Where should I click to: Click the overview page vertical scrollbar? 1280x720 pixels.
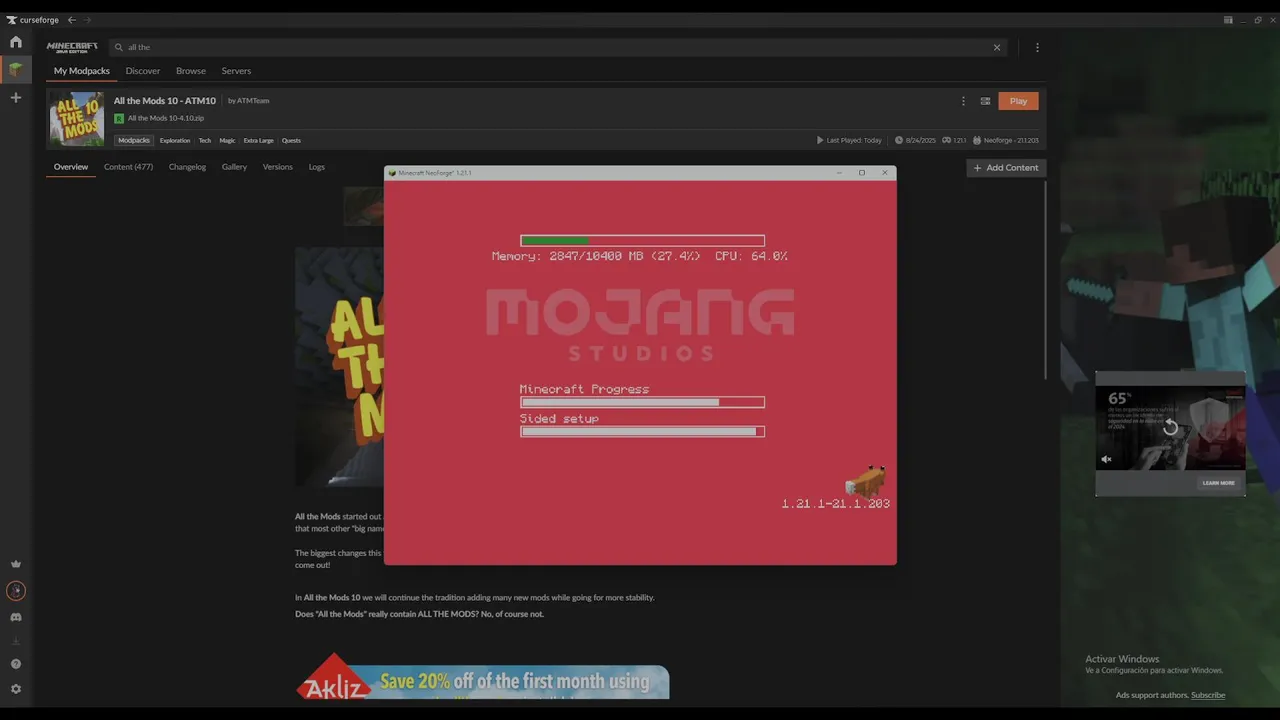[x=1045, y=280]
